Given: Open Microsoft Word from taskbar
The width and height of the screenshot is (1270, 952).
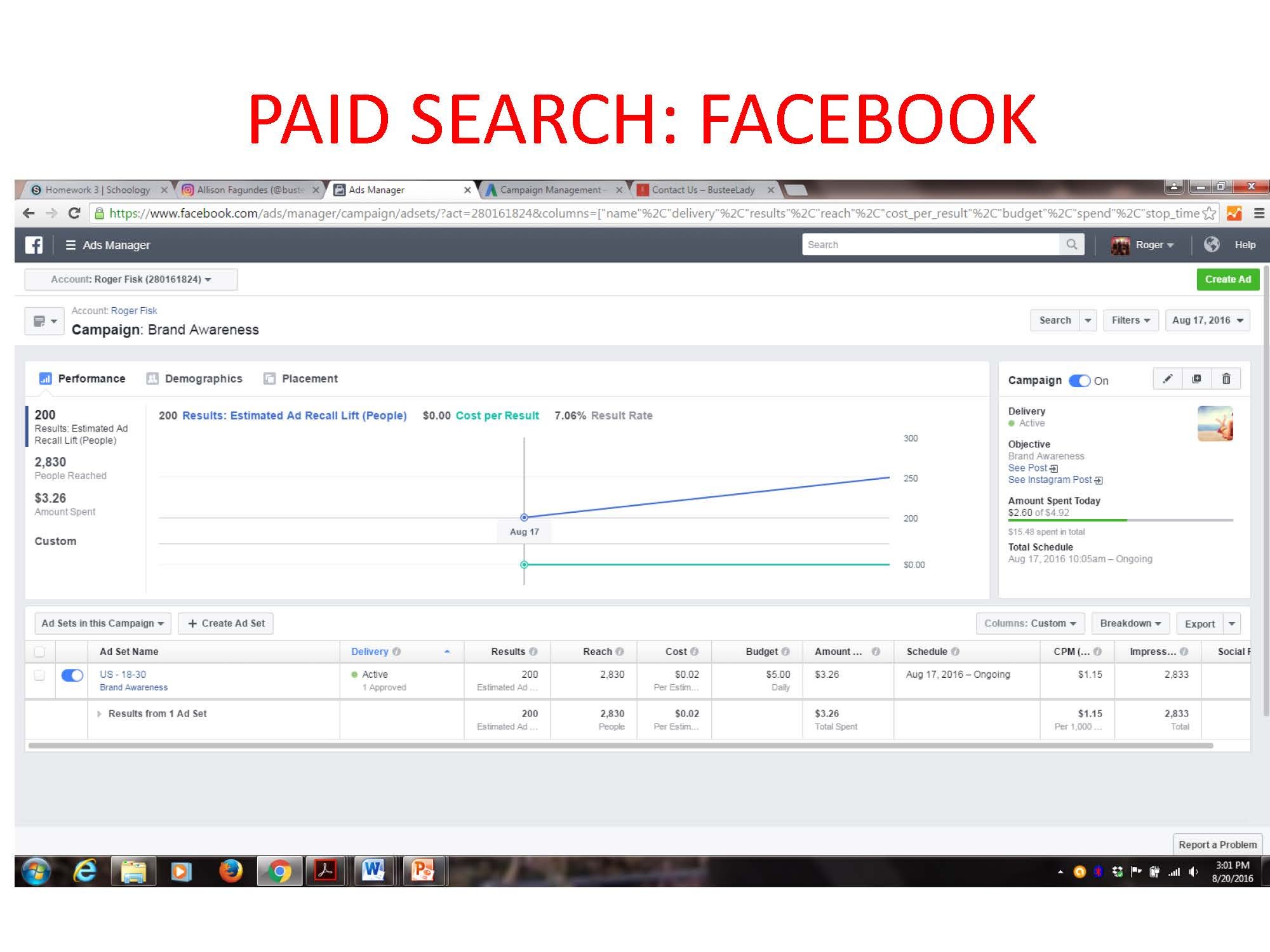Looking at the screenshot, I should pos(373,871).
